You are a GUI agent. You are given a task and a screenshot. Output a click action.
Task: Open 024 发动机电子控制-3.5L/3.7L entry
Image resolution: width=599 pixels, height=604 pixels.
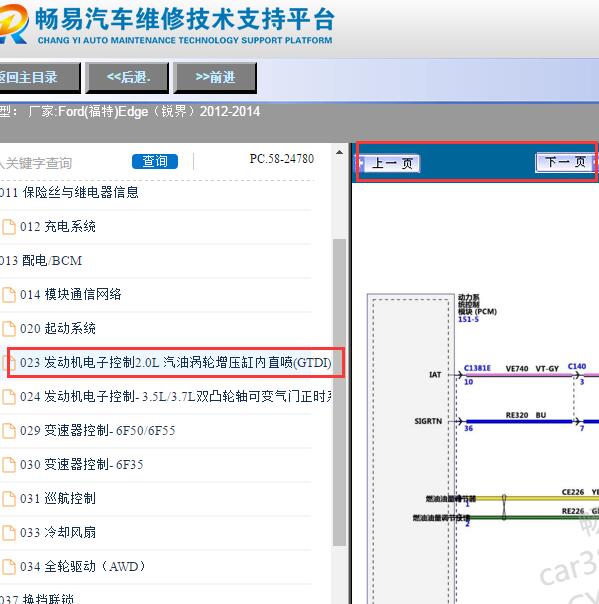pyautogui.click(x=176, y=396)
